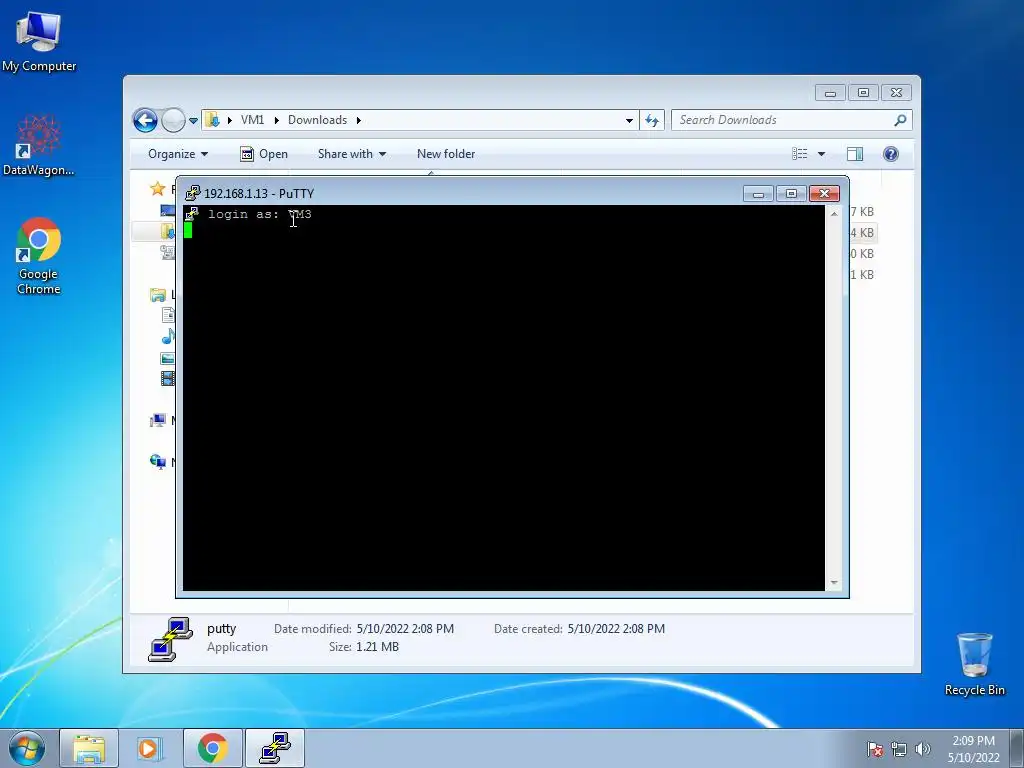Select the Documents library icon
Image resolution: width=1024 pixels, height=768 pixels.
(168, 315)
